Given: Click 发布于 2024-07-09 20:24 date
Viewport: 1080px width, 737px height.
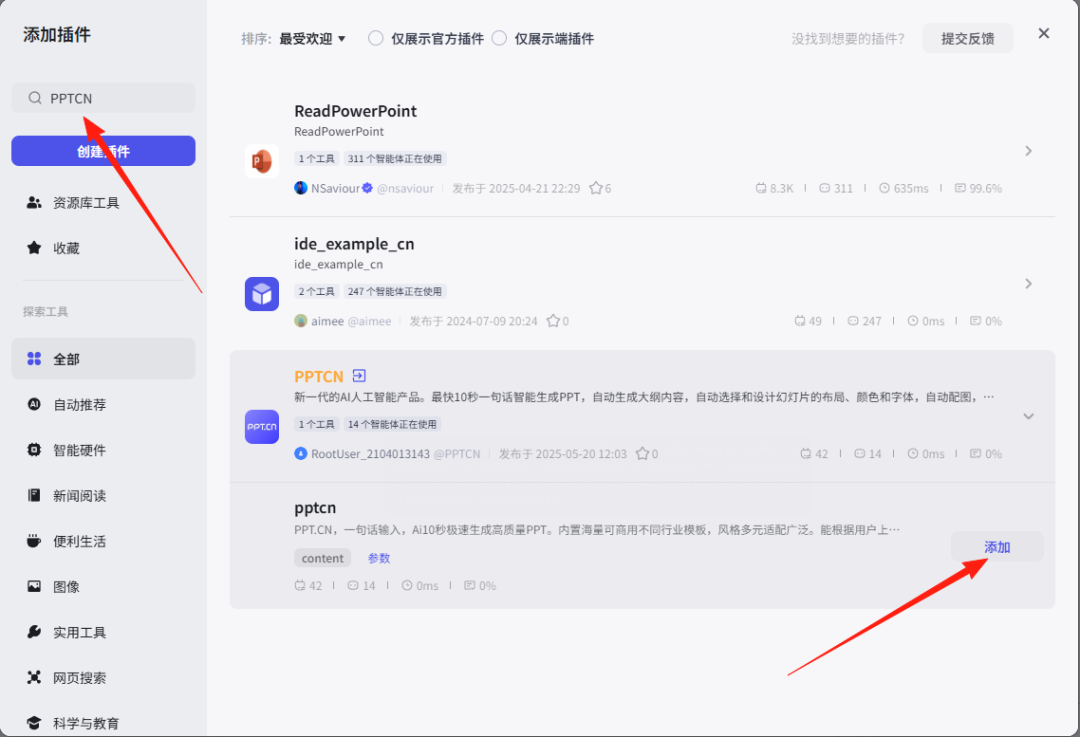Looking at the screenshot, I should point(473,321).
